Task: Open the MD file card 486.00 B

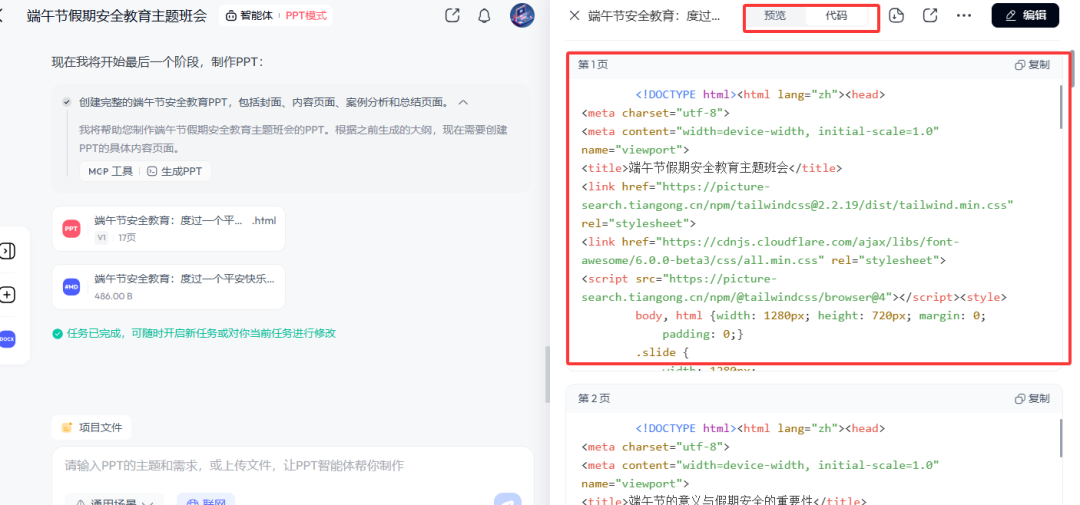Action: pos(169,287)
